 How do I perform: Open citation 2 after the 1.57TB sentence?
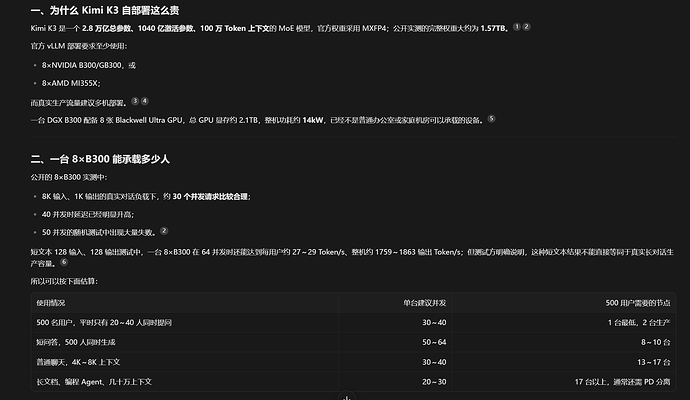click(526, 27)
